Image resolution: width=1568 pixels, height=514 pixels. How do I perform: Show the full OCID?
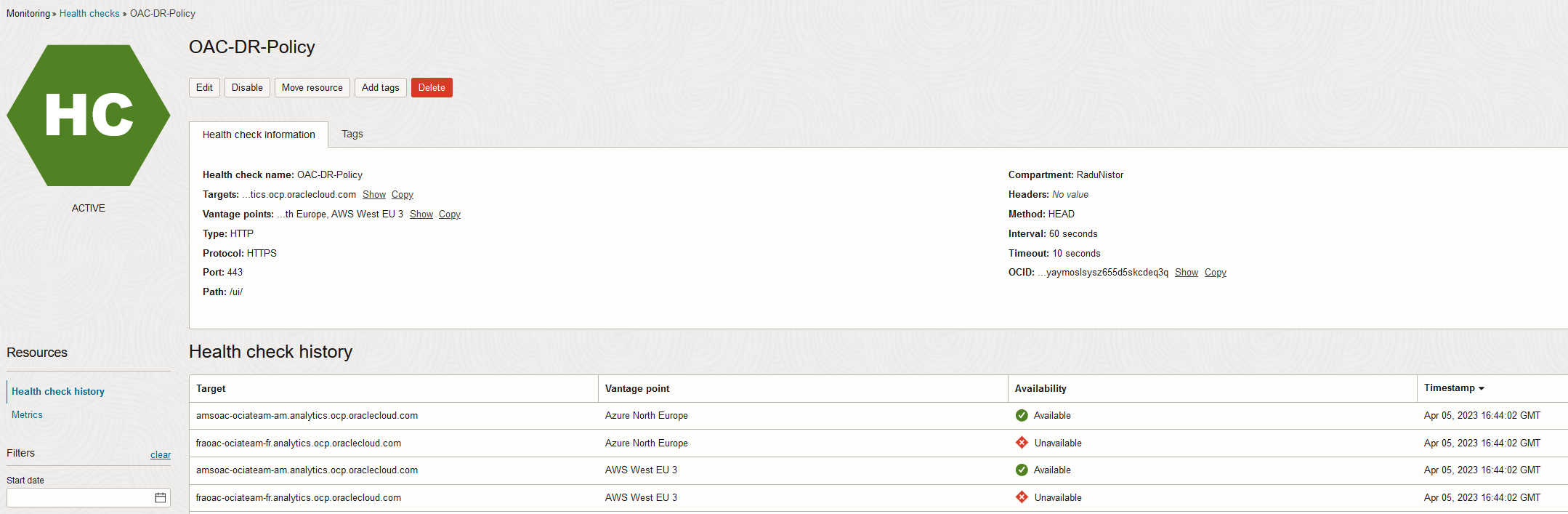click(1187, 273)
